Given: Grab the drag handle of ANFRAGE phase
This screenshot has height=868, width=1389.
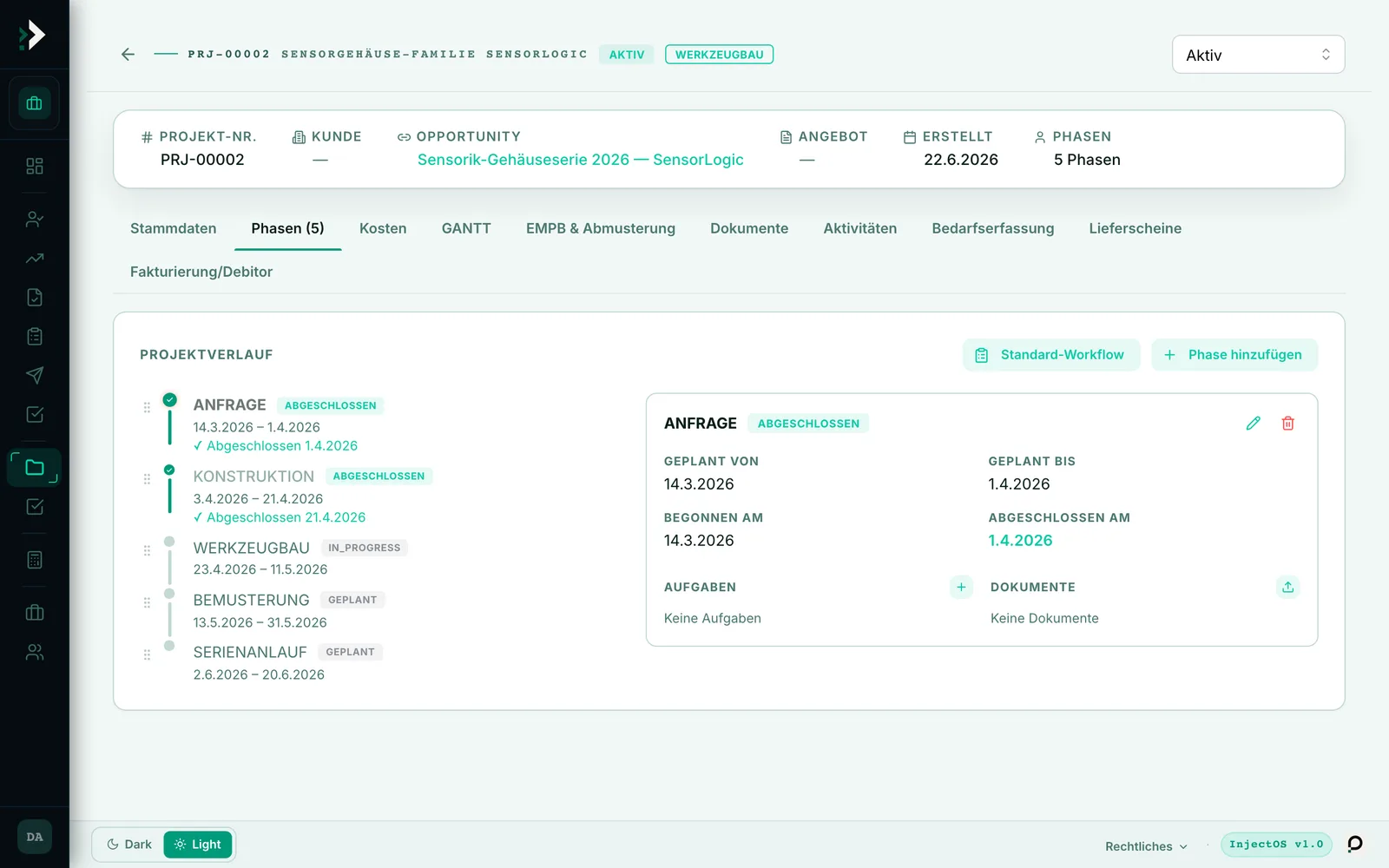Looking at the screenshot, I should pos(147,407).
